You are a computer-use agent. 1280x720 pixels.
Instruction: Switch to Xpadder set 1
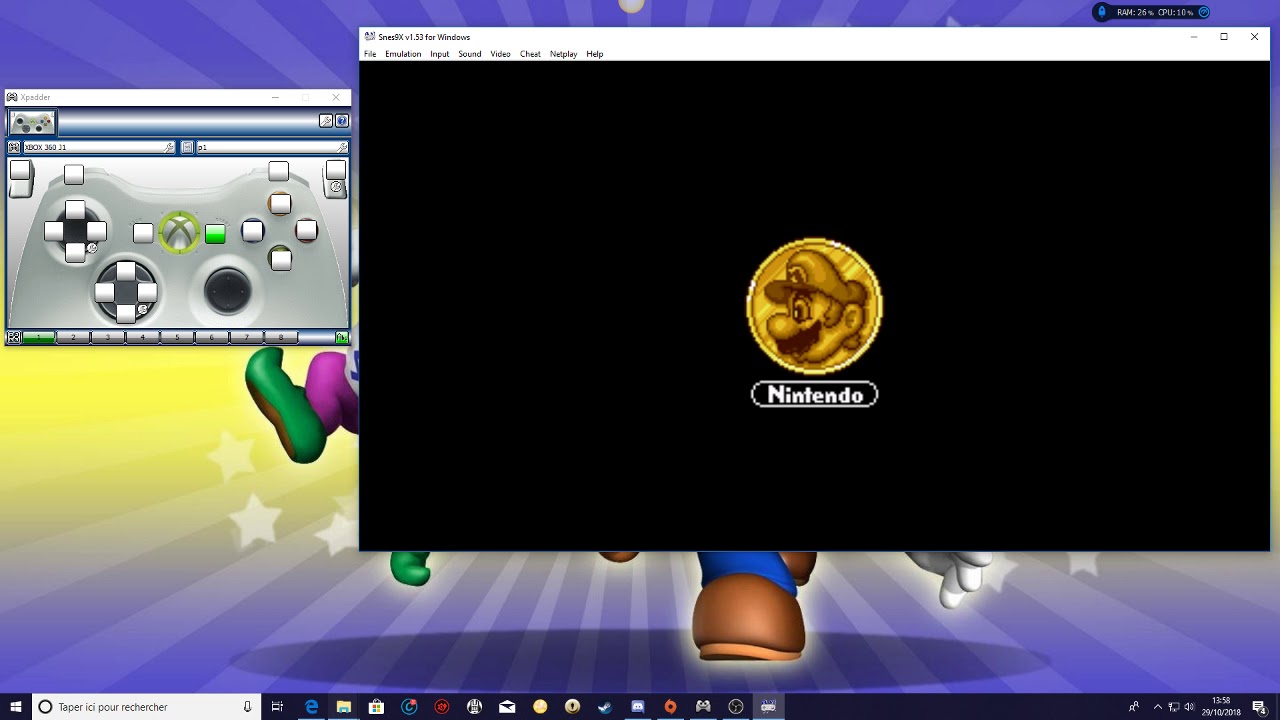(39, 338)
